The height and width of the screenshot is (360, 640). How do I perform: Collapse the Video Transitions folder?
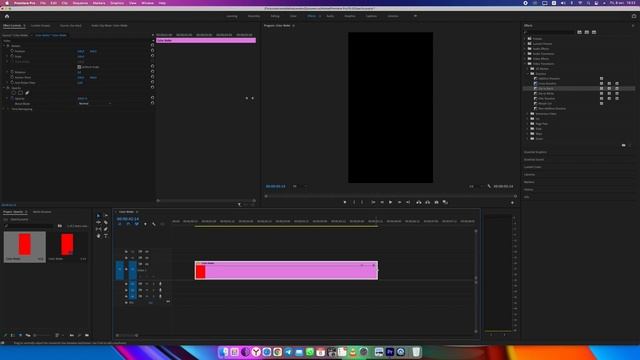[525, 64]
